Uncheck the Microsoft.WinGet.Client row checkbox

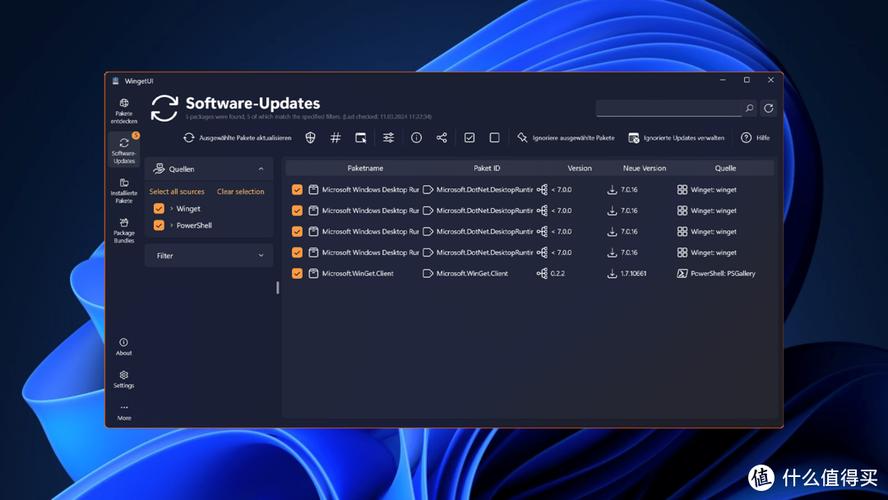297,273
